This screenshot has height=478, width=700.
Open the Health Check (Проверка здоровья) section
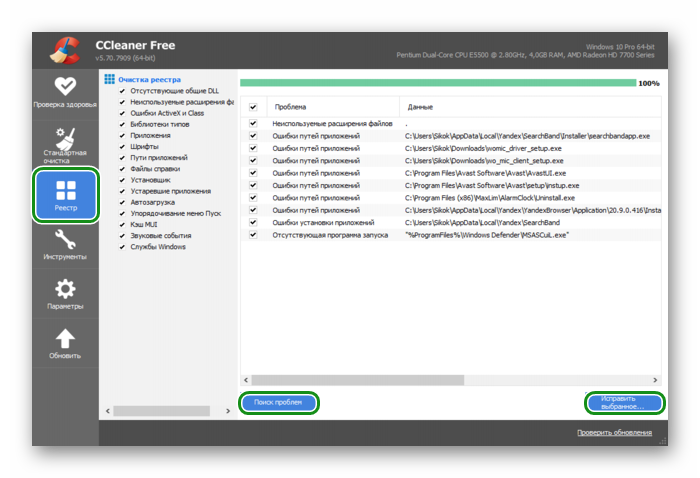click(65, 93)
